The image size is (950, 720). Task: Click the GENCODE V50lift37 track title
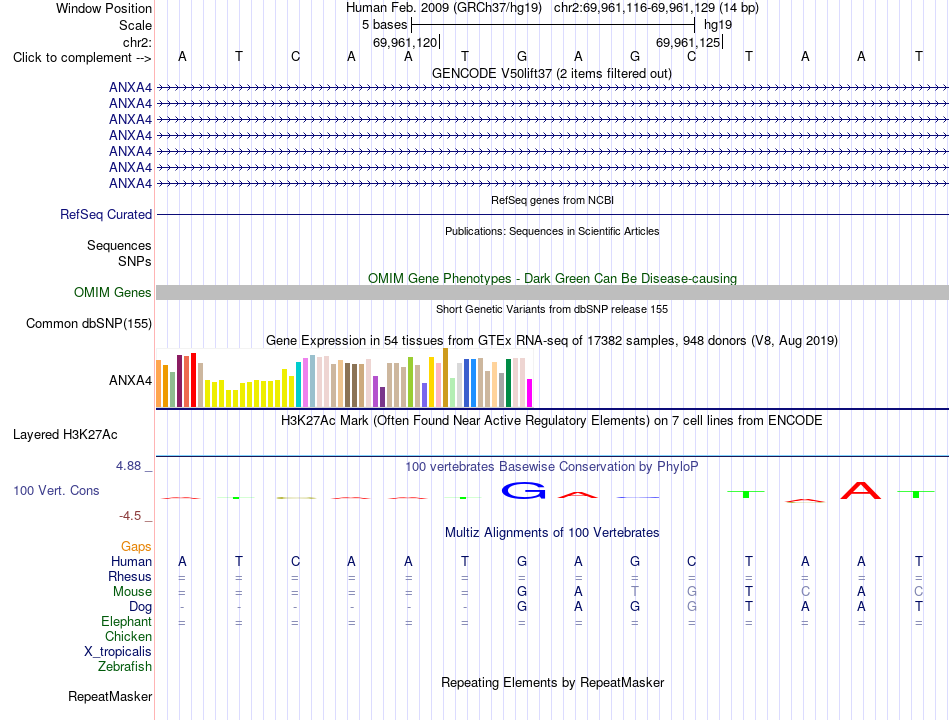(x=551, y=74)
